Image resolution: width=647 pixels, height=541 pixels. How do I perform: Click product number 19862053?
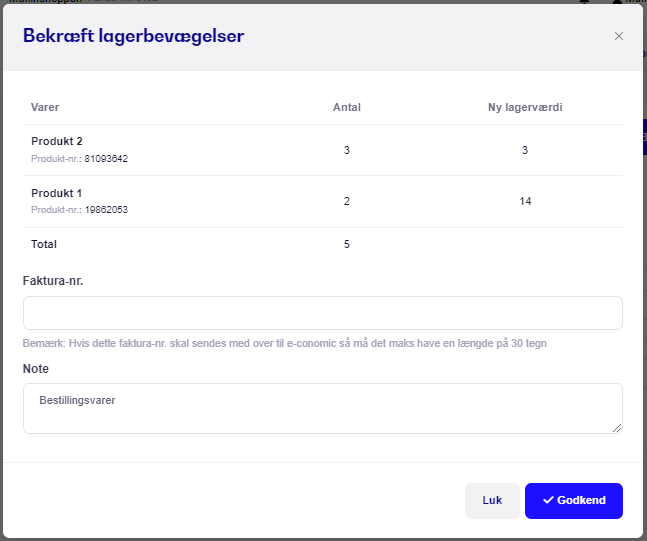(x=106, y=210)
